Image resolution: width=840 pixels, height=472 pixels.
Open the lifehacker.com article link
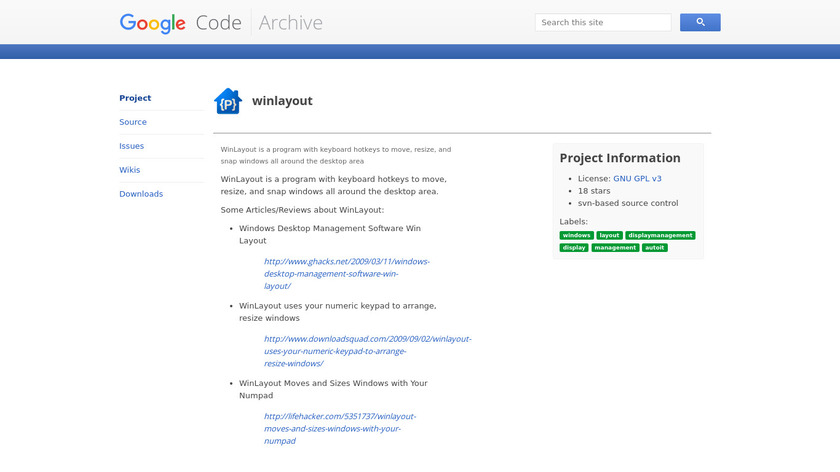pyautogui.click(x=340, y=429)
